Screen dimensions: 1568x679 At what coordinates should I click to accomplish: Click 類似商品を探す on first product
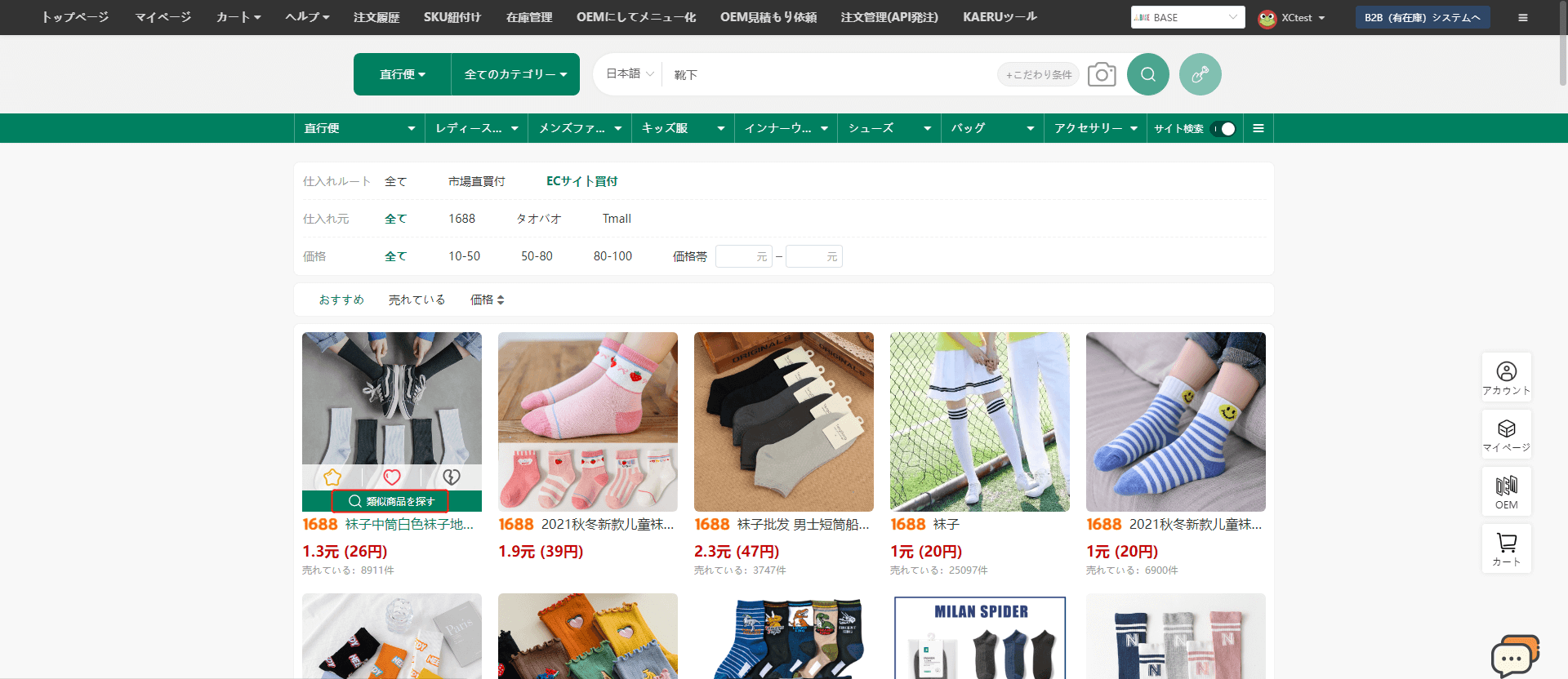[x=390, y=501]
